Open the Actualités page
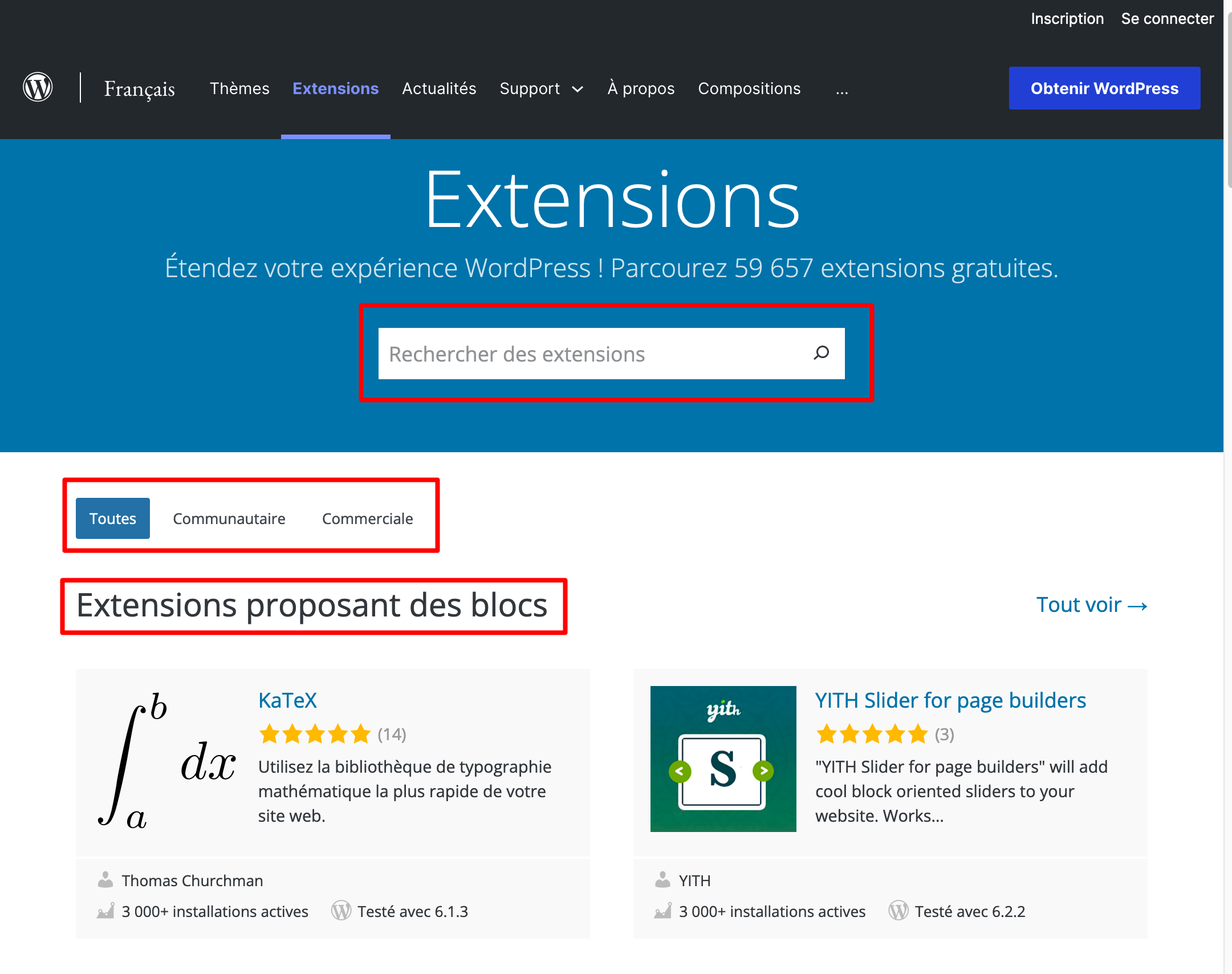1232x974 pixels. [439, 88]
